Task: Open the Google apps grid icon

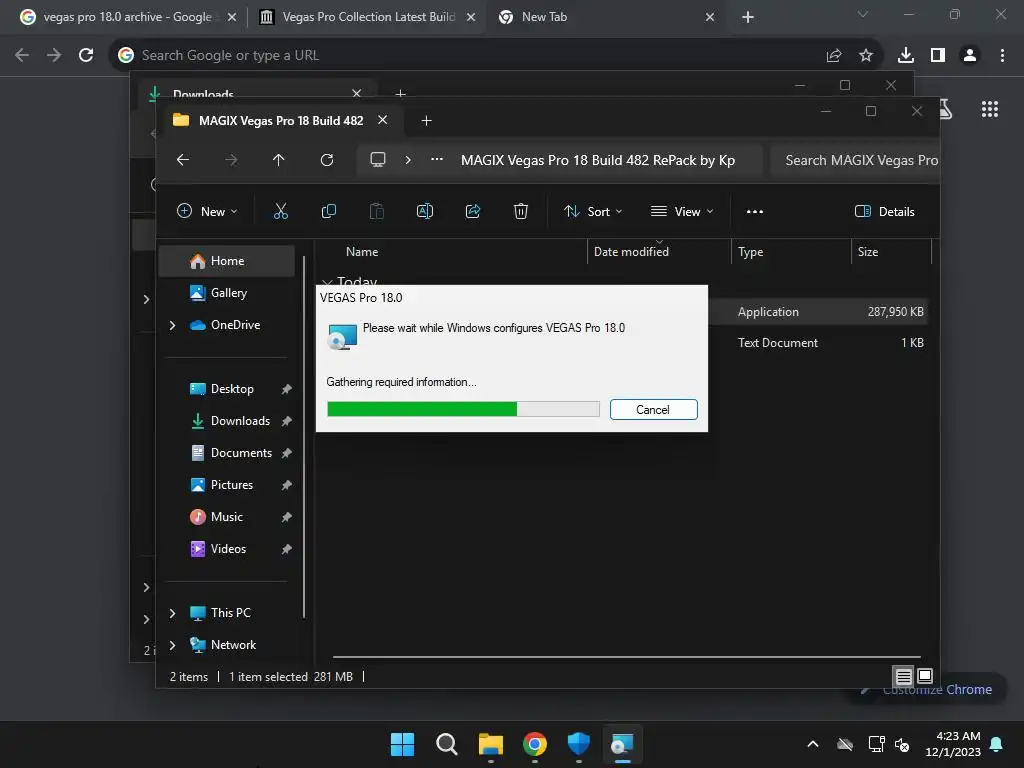Action: click(x=990, y=109)
